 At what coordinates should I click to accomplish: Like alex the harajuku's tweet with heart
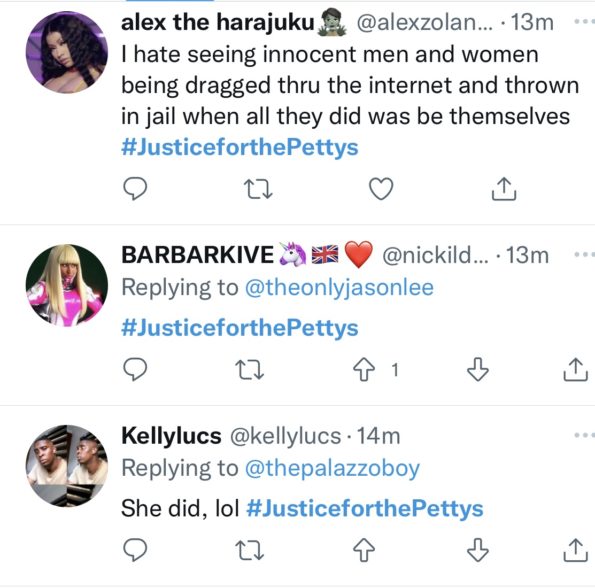click(381, 189)
